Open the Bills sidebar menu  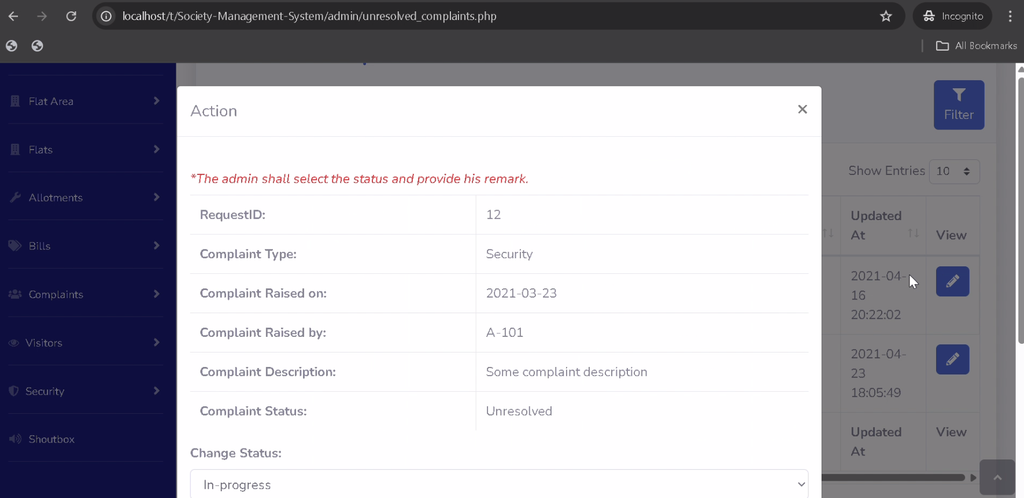(x=85, y=246)
